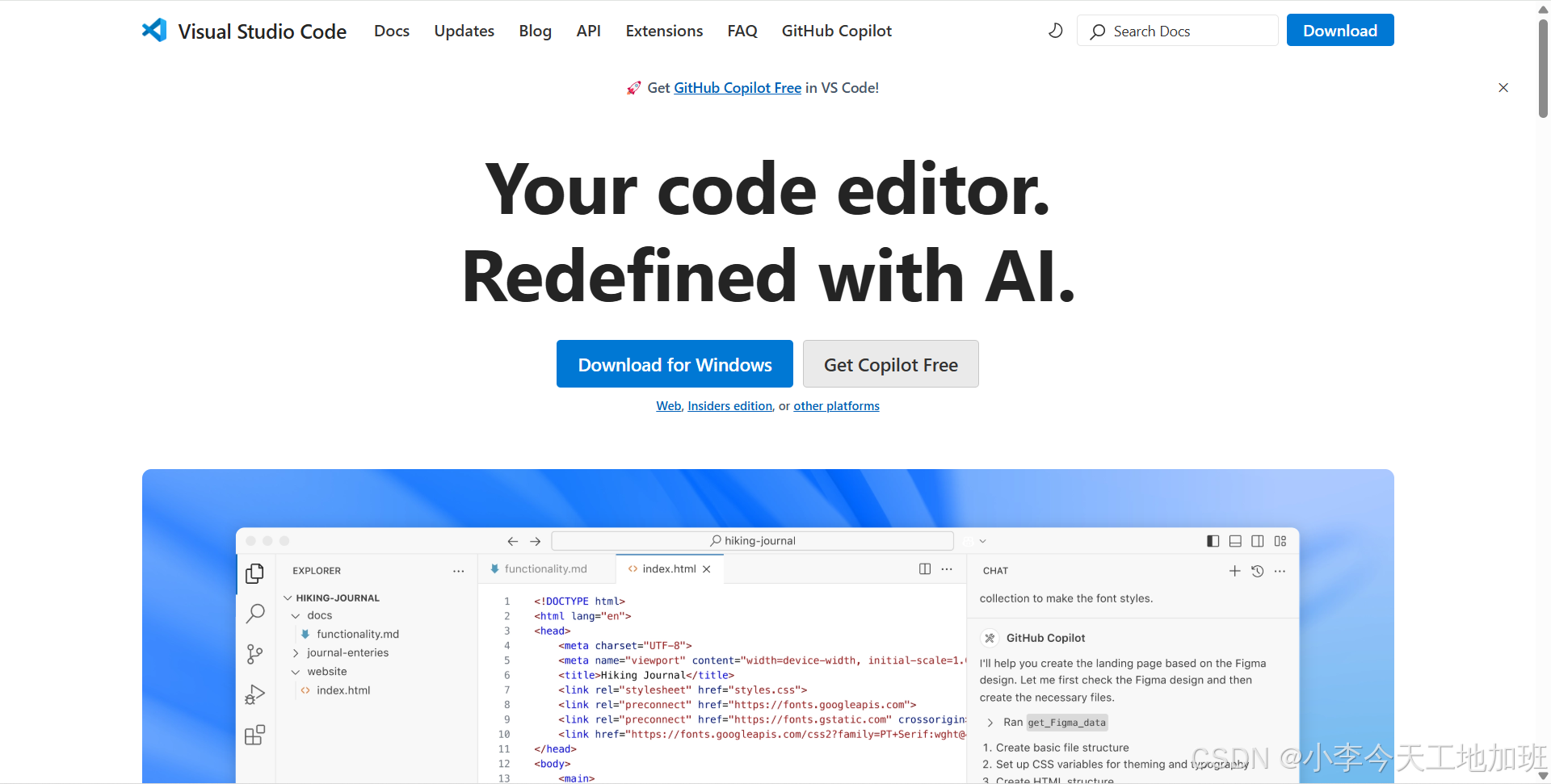Viewport: 1551px width, 784px height.
Task: Open the dropdown chevron beside the hiking-journal bar
Action: tap(983, 541)
